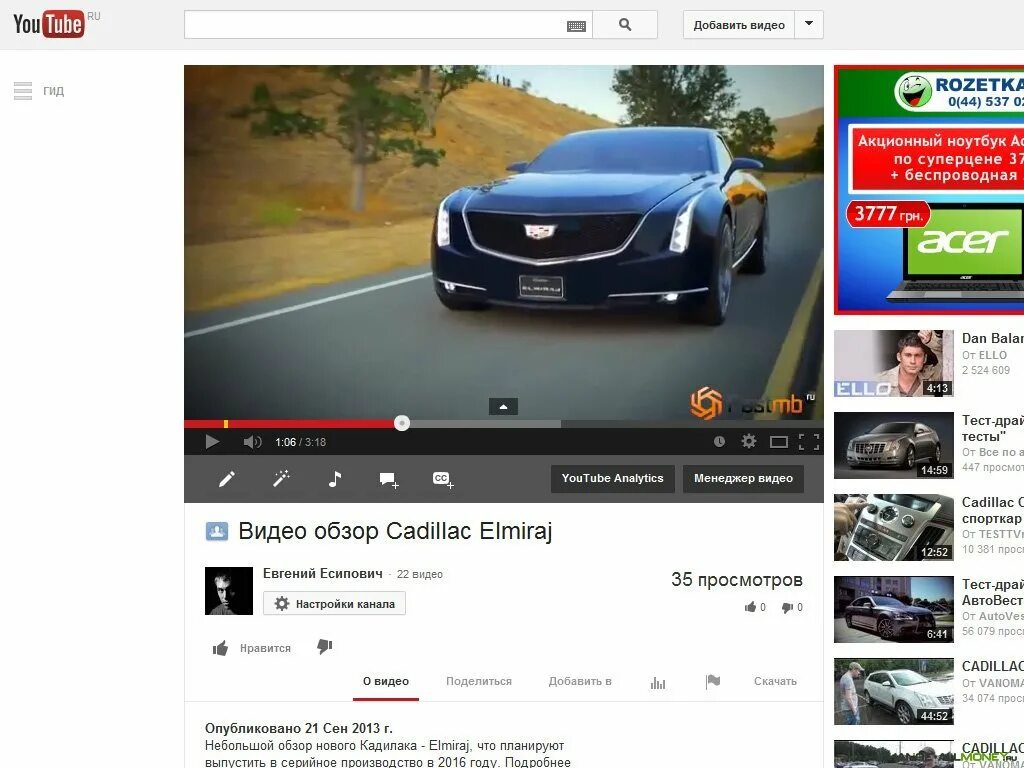Expand the player pop-up arrow above progress bar
The width and height of the screenshot is (1024, 768).
504,406
